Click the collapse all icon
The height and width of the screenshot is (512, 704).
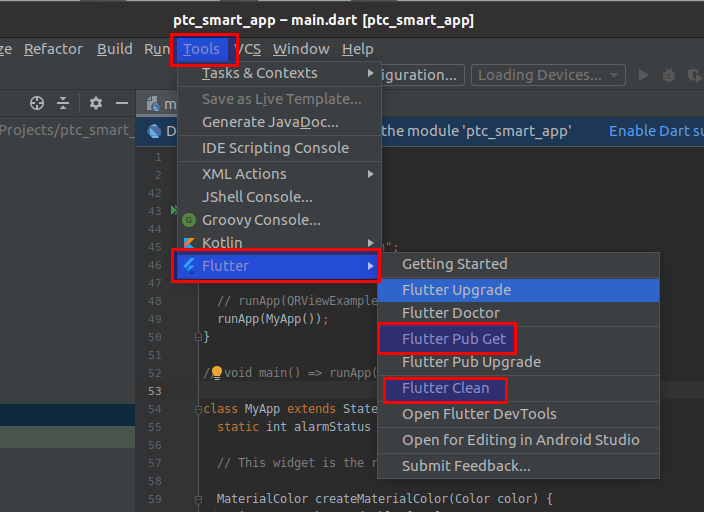(x=63, y=103)
